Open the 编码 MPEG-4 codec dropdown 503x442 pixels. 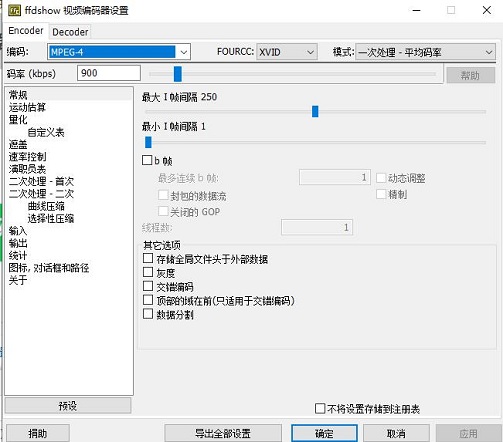(x=119, y=52)
